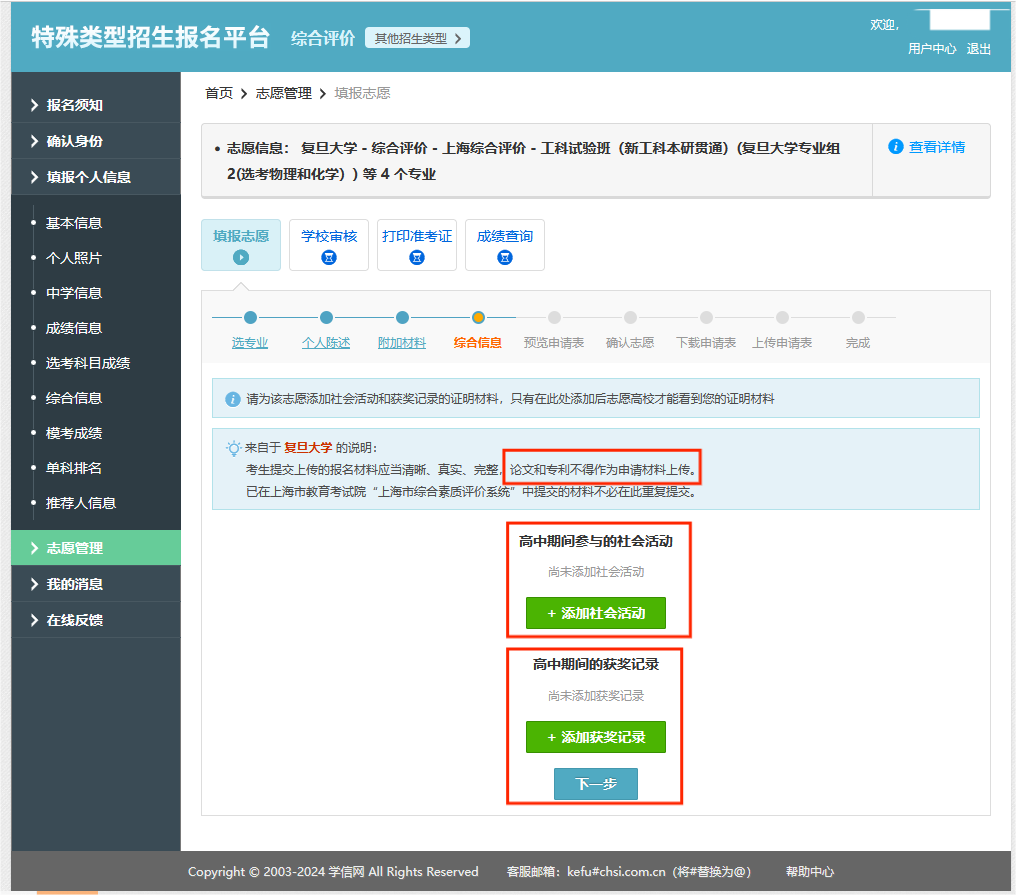
Task: Go to 首页 in the breadcrumb
Action: 219,93
